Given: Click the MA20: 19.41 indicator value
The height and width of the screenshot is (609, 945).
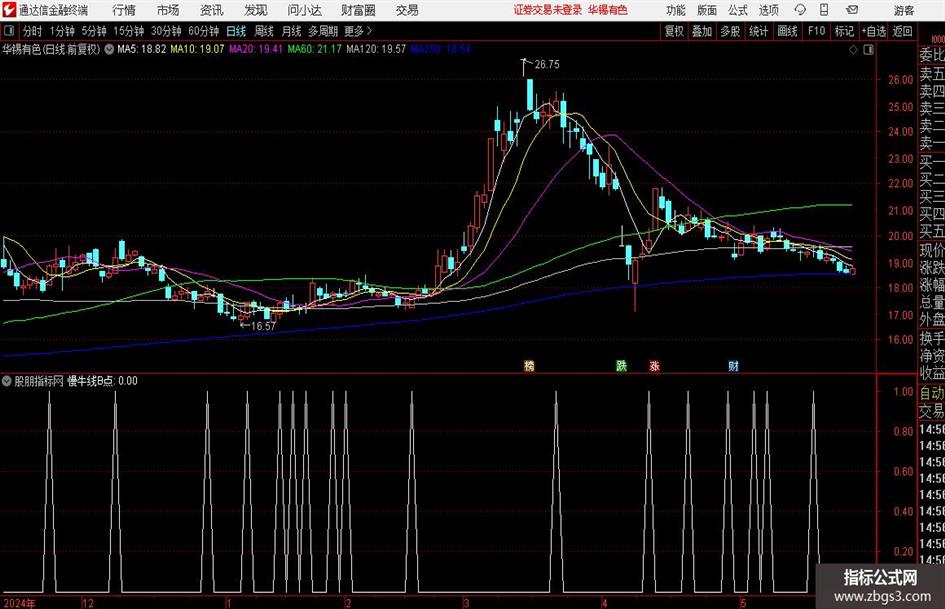Looking at the screenshot, I should tap(256, 49).
